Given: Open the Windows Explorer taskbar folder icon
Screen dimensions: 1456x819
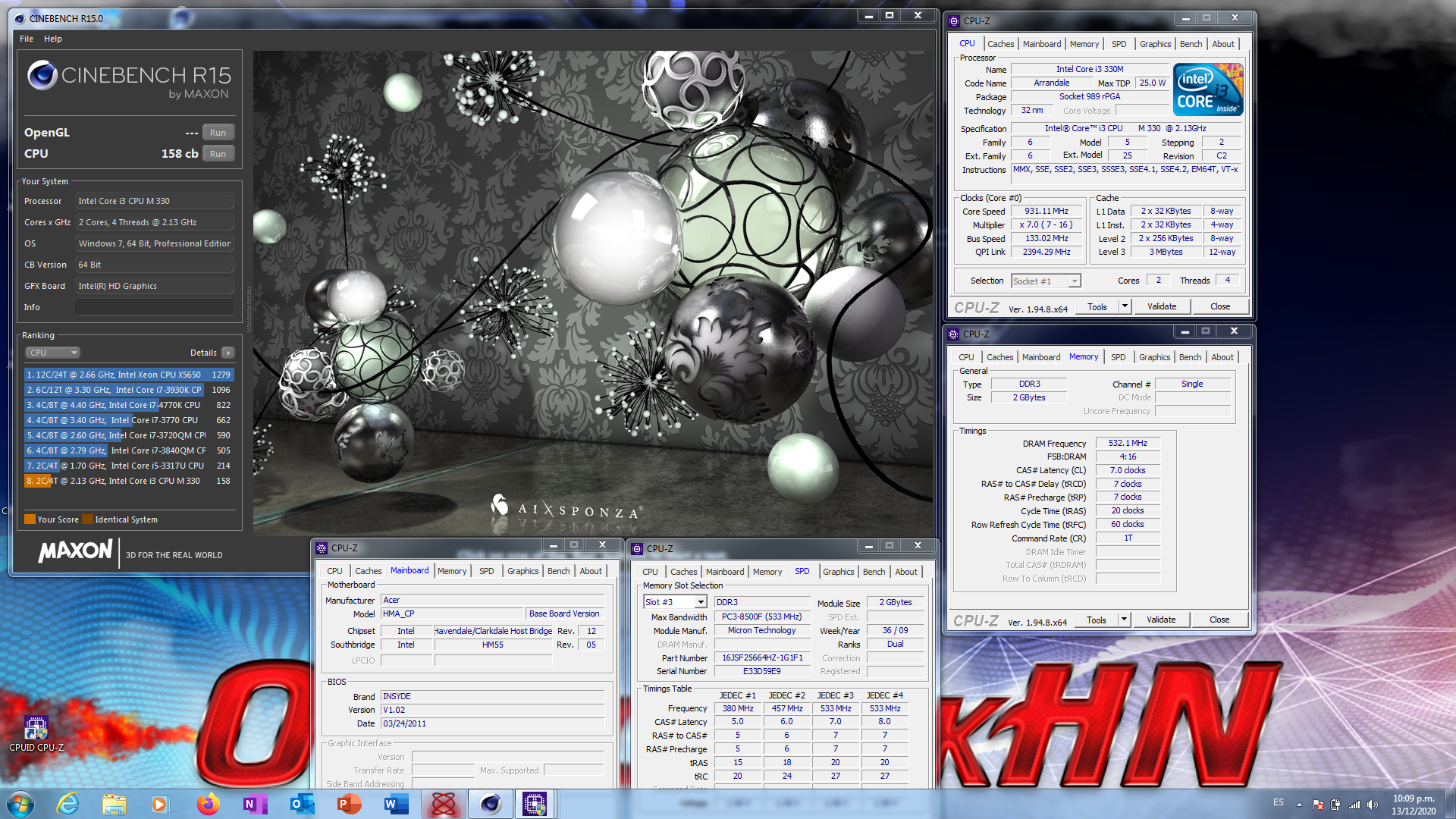Looking at the screenshot, I should (114, 804).
